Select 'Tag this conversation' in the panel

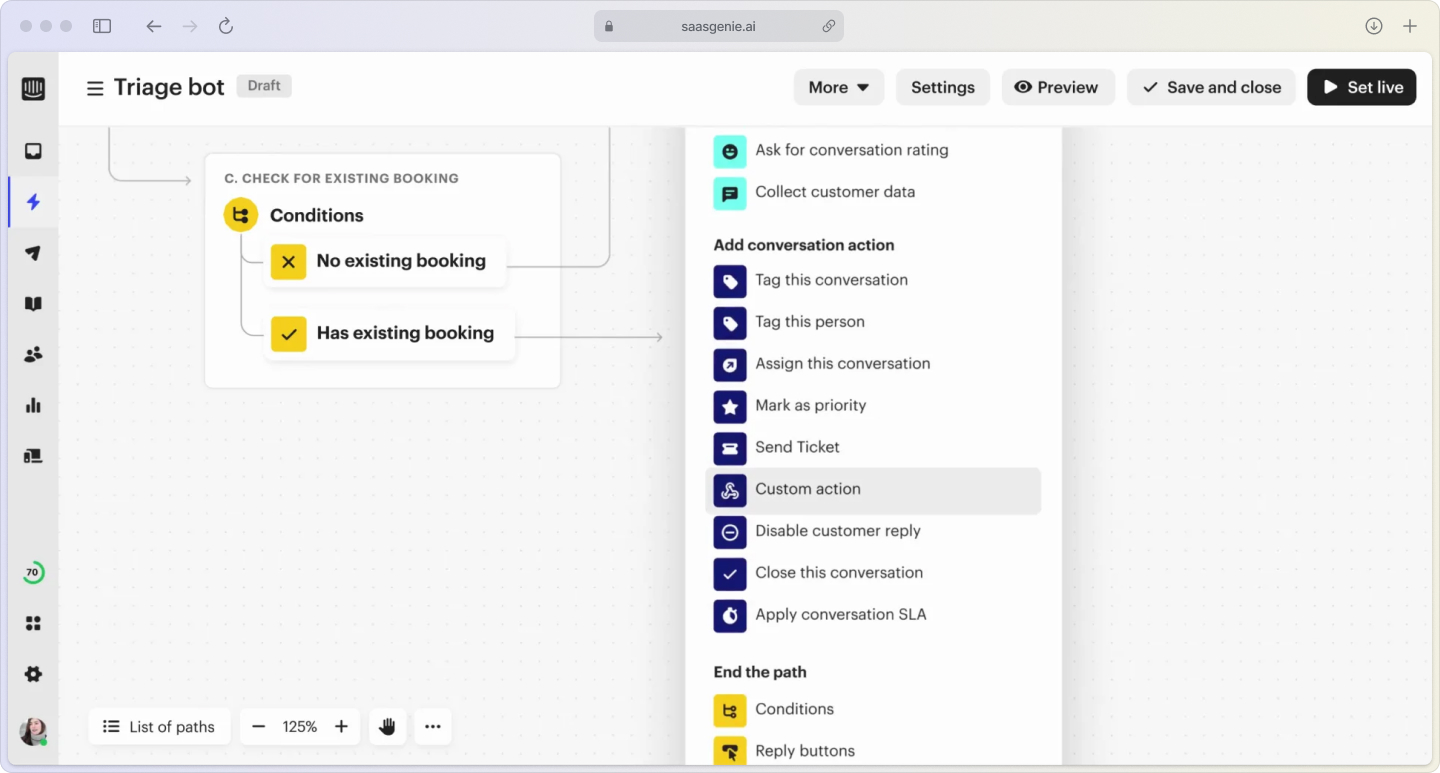(x=831, y=281)
